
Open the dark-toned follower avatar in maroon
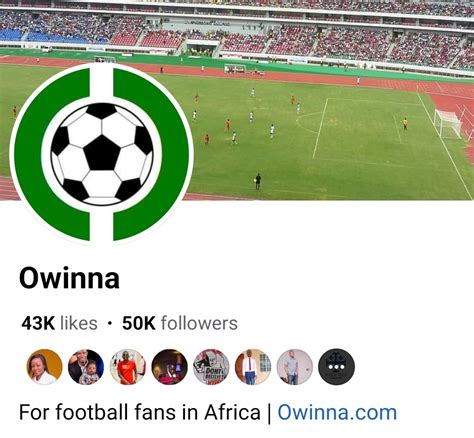pyautogui.click(x=169, y=367)
